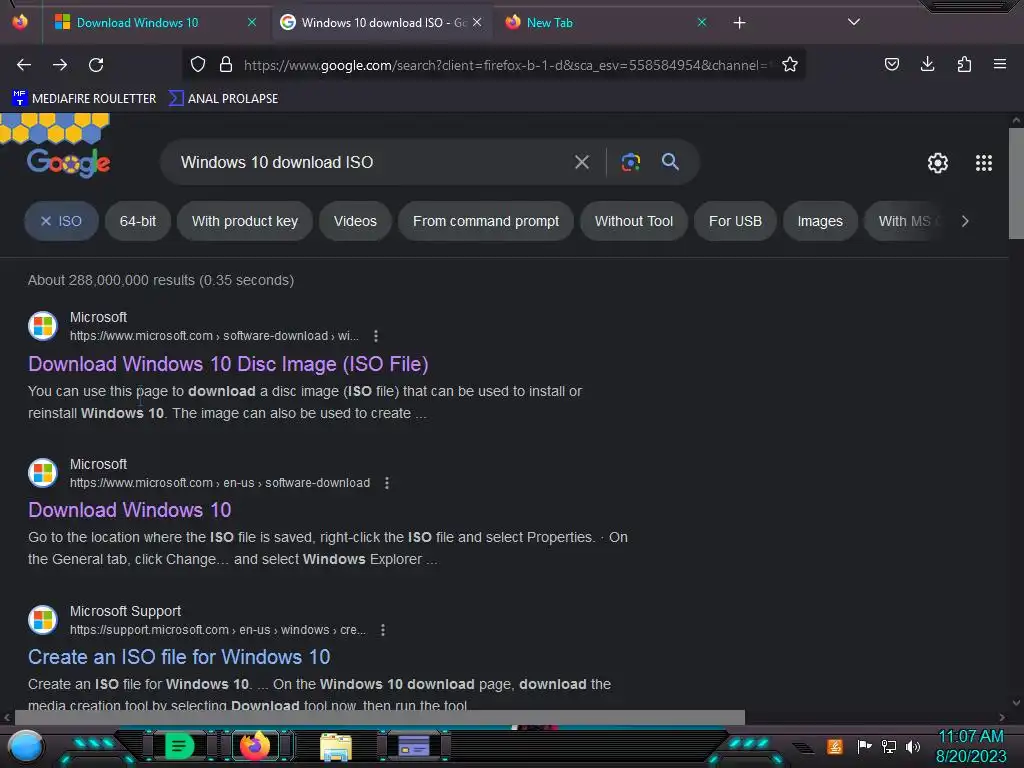The image size is (1024, 768).
Task: Open Google quick settings gear
Action: (x=938, y=163)
